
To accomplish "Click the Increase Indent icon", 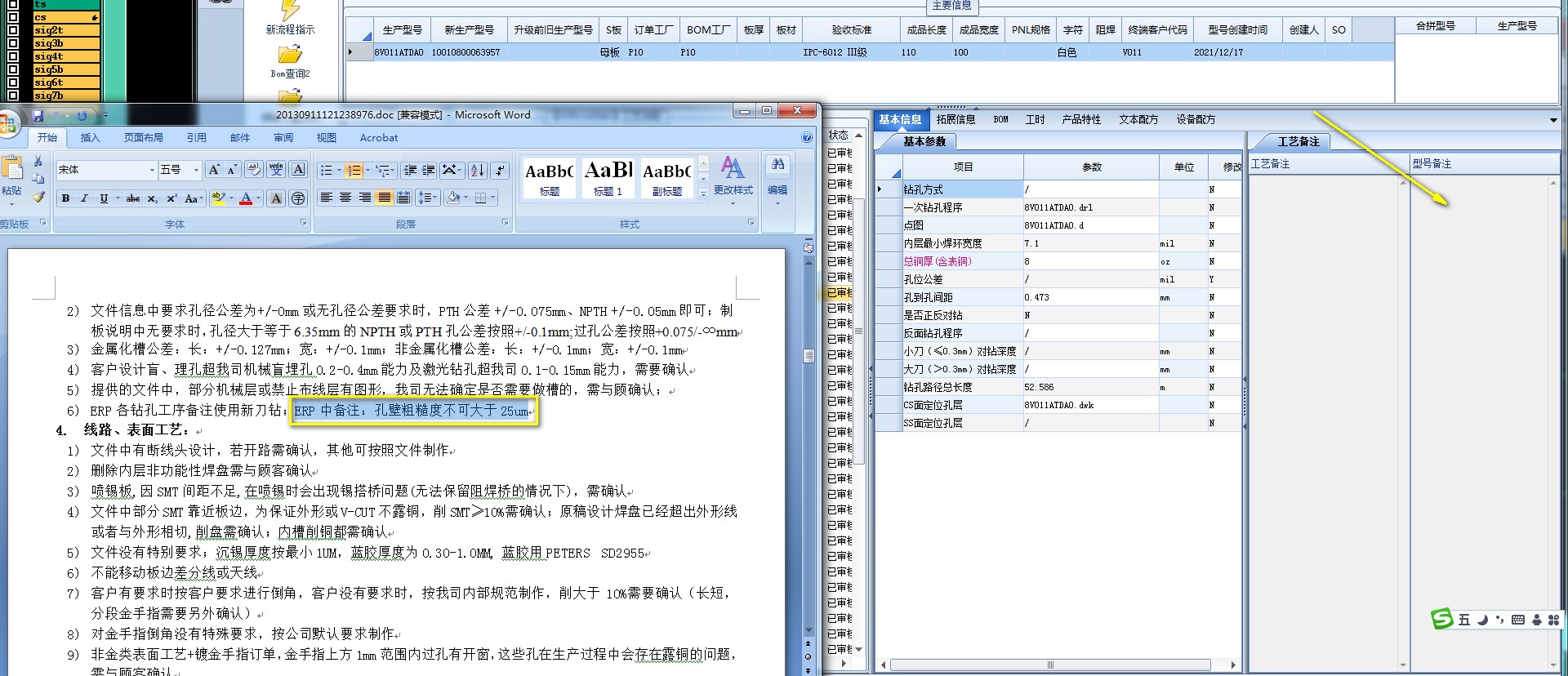I will (x=428, y=170).
